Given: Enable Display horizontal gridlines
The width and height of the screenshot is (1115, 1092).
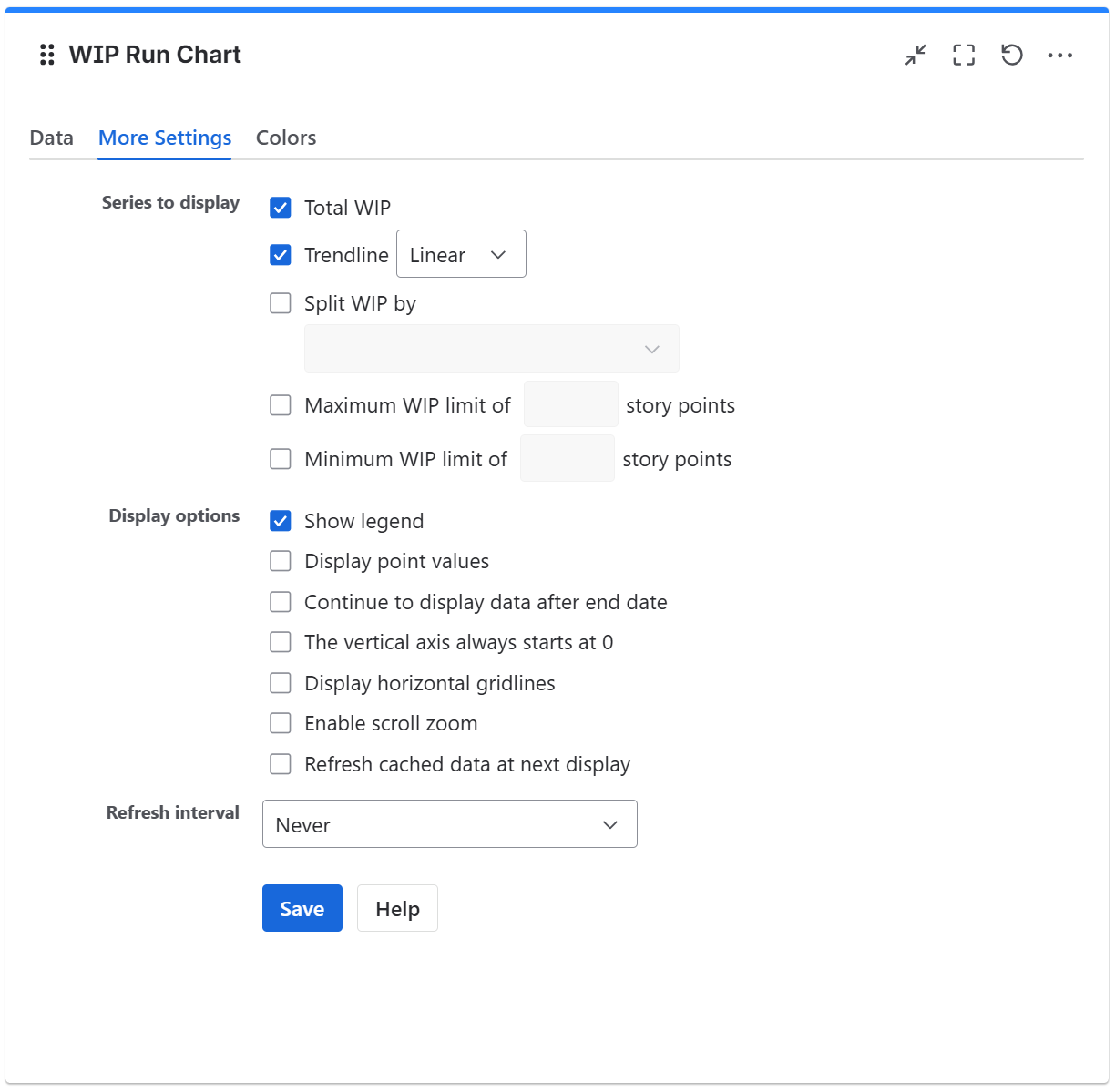Looking at the screenshot, I should click(281, 682).
